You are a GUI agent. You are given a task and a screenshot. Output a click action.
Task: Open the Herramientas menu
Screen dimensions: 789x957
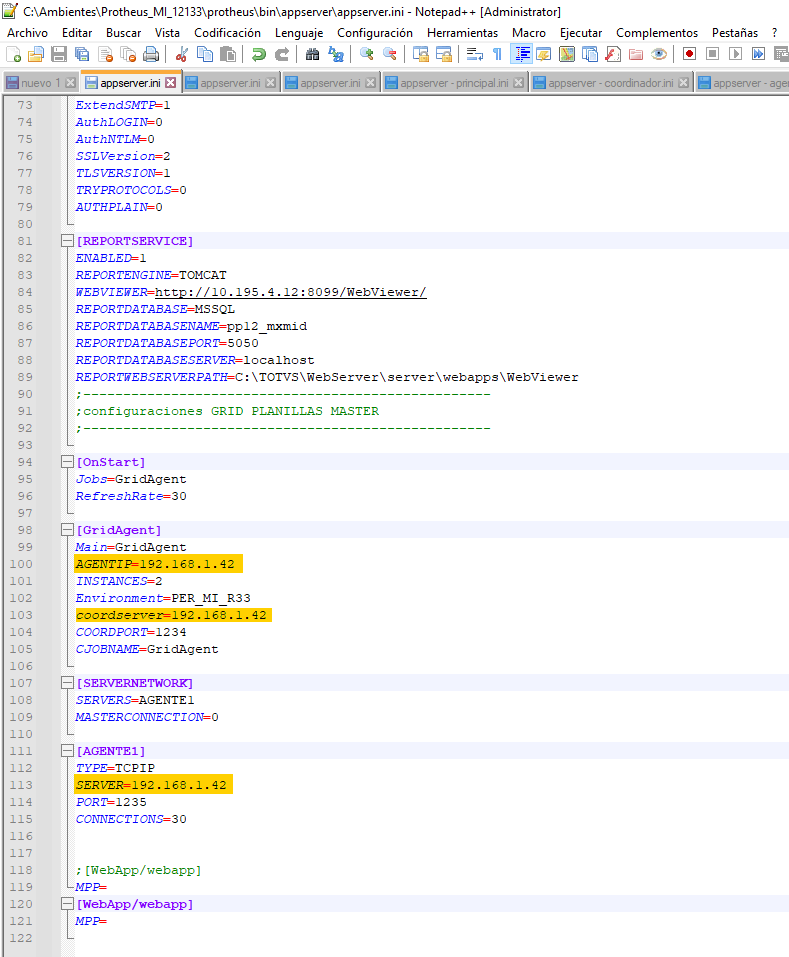(462, 33)
